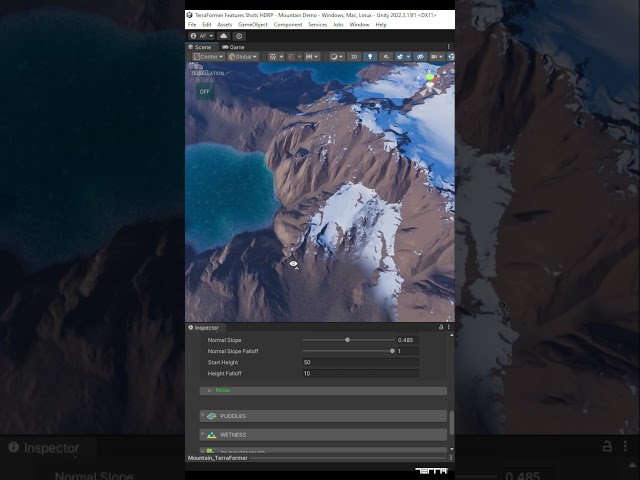
Task: Click the orientation gizmo center cube
Action: click(x=429, y=86)
